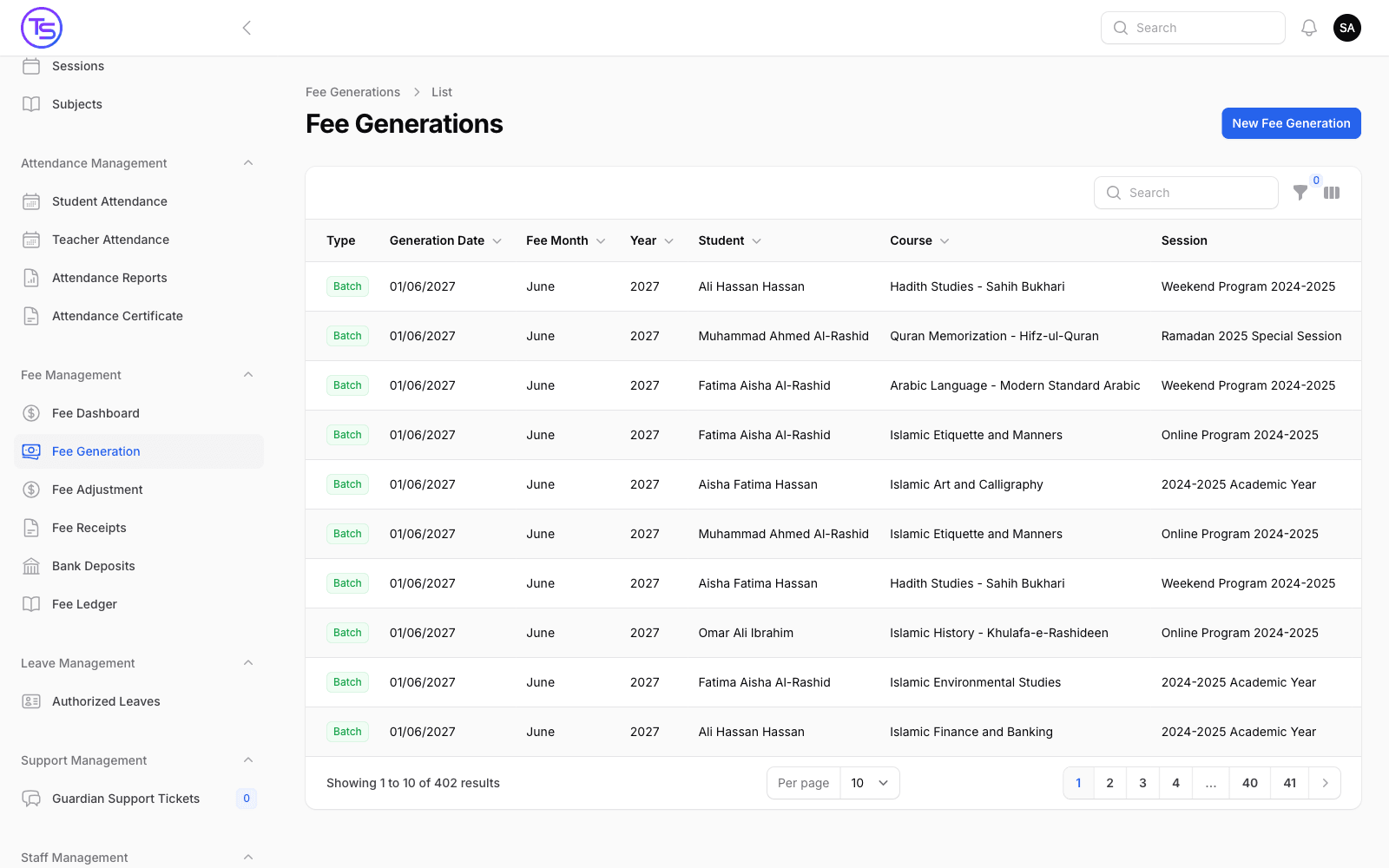Open the Per page 10 dropdown

(x=870, y=783)
